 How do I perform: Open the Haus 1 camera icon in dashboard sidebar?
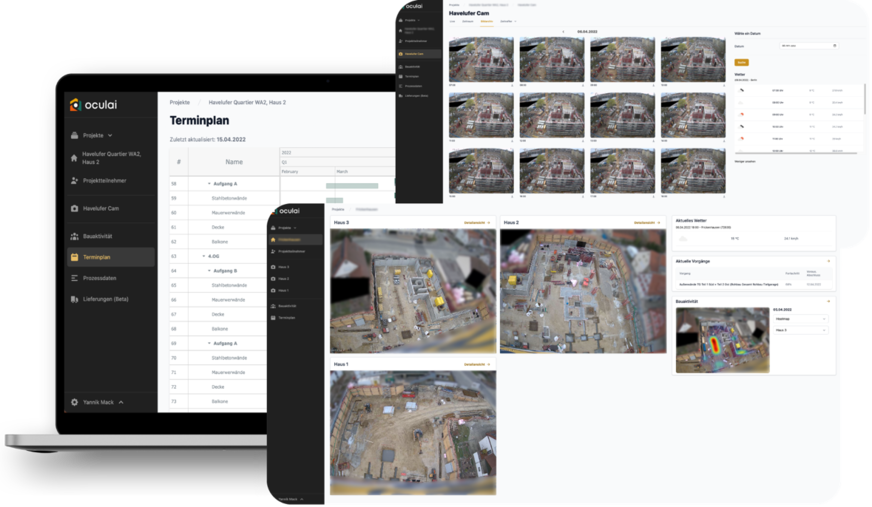point(273,290)
